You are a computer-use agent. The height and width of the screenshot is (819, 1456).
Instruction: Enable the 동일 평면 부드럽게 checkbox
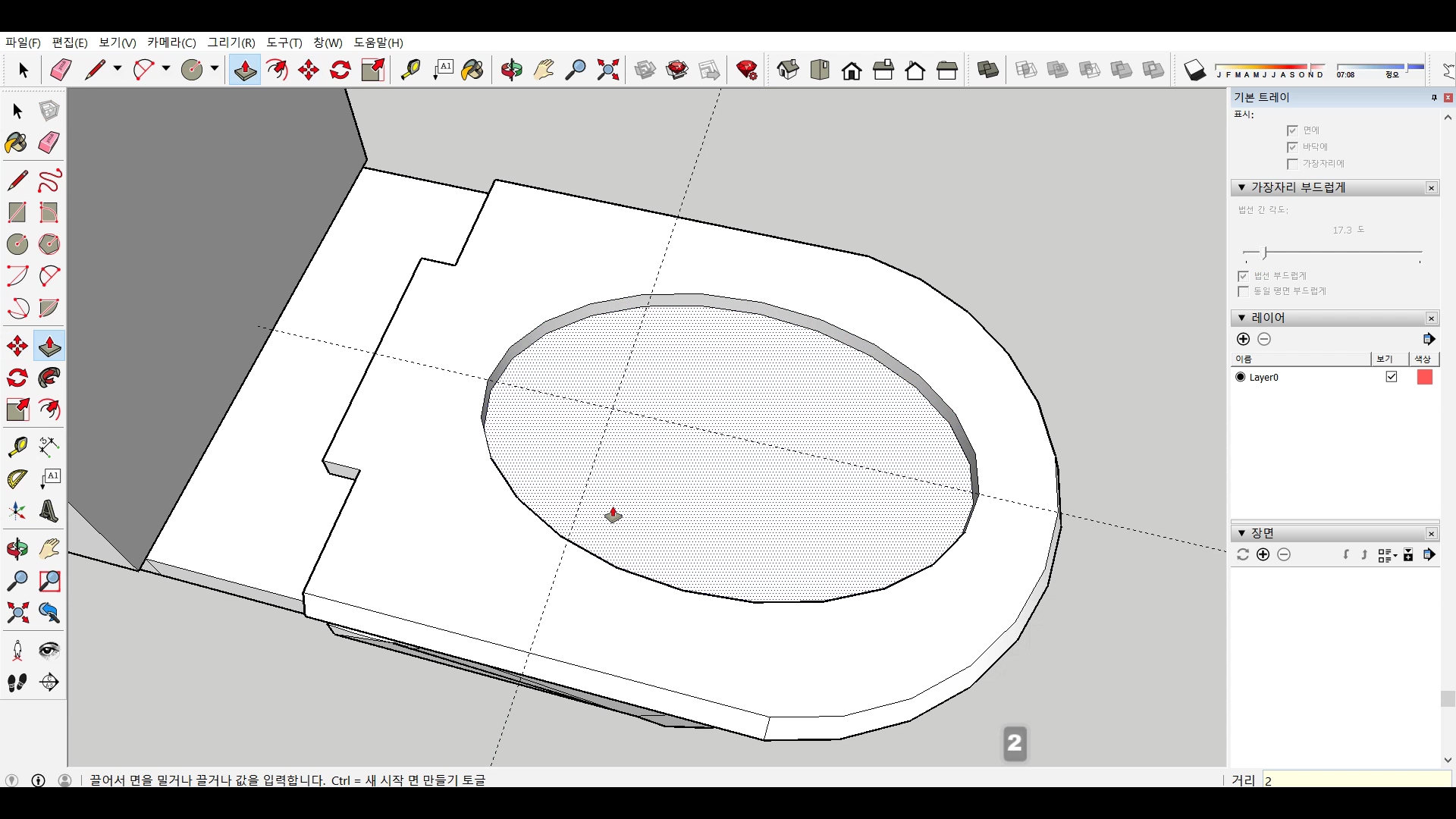(1243, 291)
